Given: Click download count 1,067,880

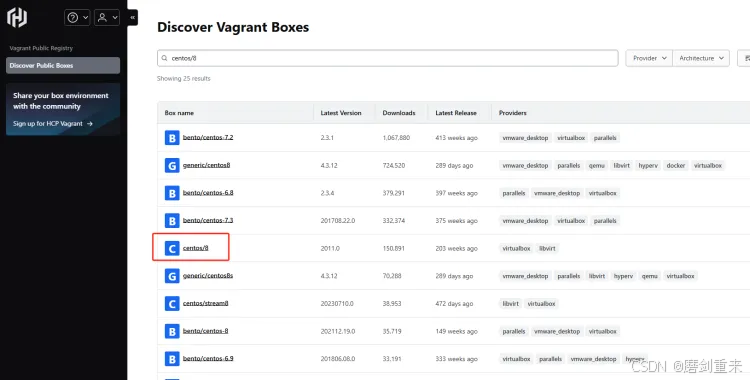Looking at the screenshot, I should pos(396,138).
